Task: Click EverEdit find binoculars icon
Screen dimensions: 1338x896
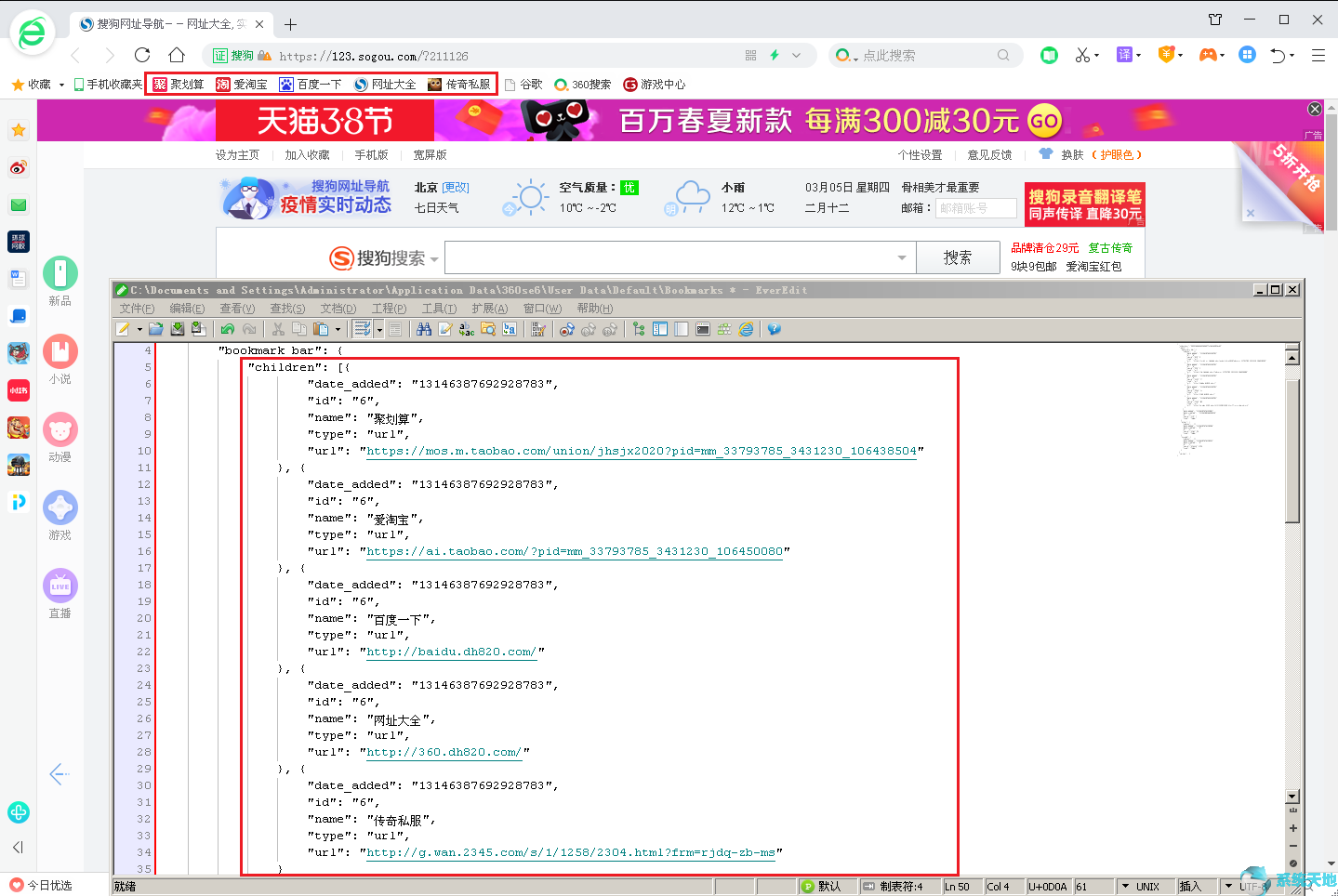Action: [424, 329]
